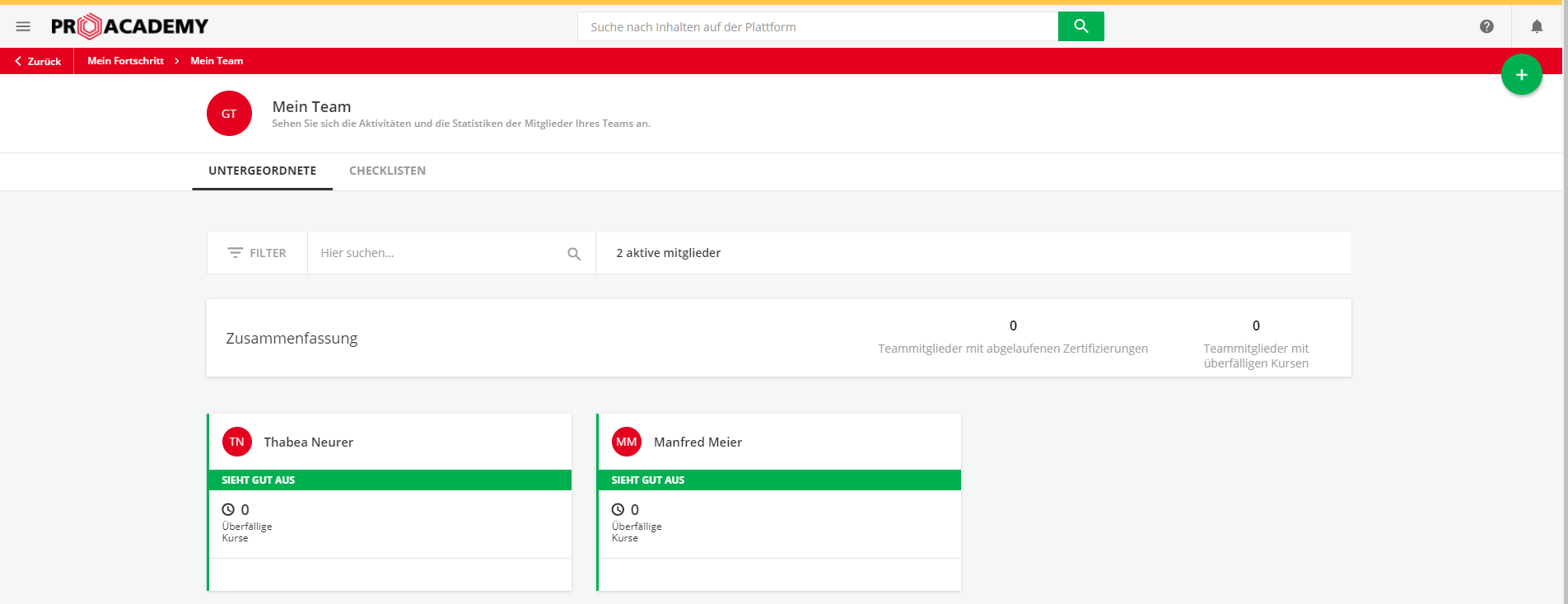Open Manfred Meier's member card name
Screen dimensions: 1568x604
point(698,442)
